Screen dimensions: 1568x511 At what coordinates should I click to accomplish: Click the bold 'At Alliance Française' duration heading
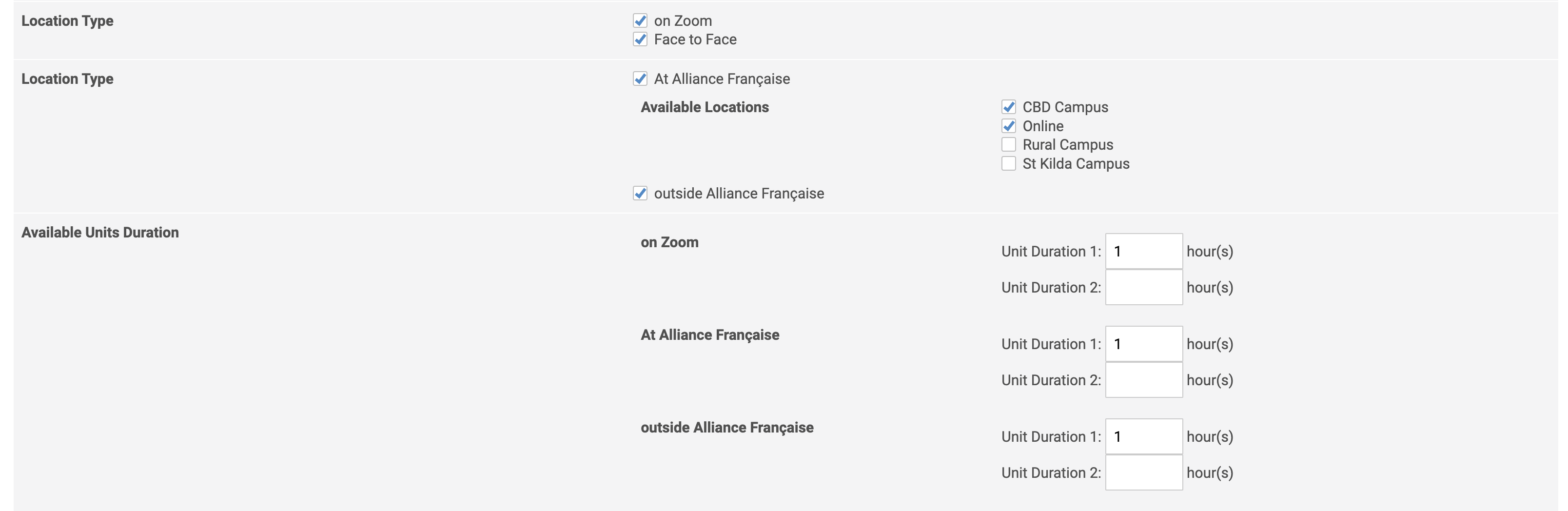click(710, 335)
